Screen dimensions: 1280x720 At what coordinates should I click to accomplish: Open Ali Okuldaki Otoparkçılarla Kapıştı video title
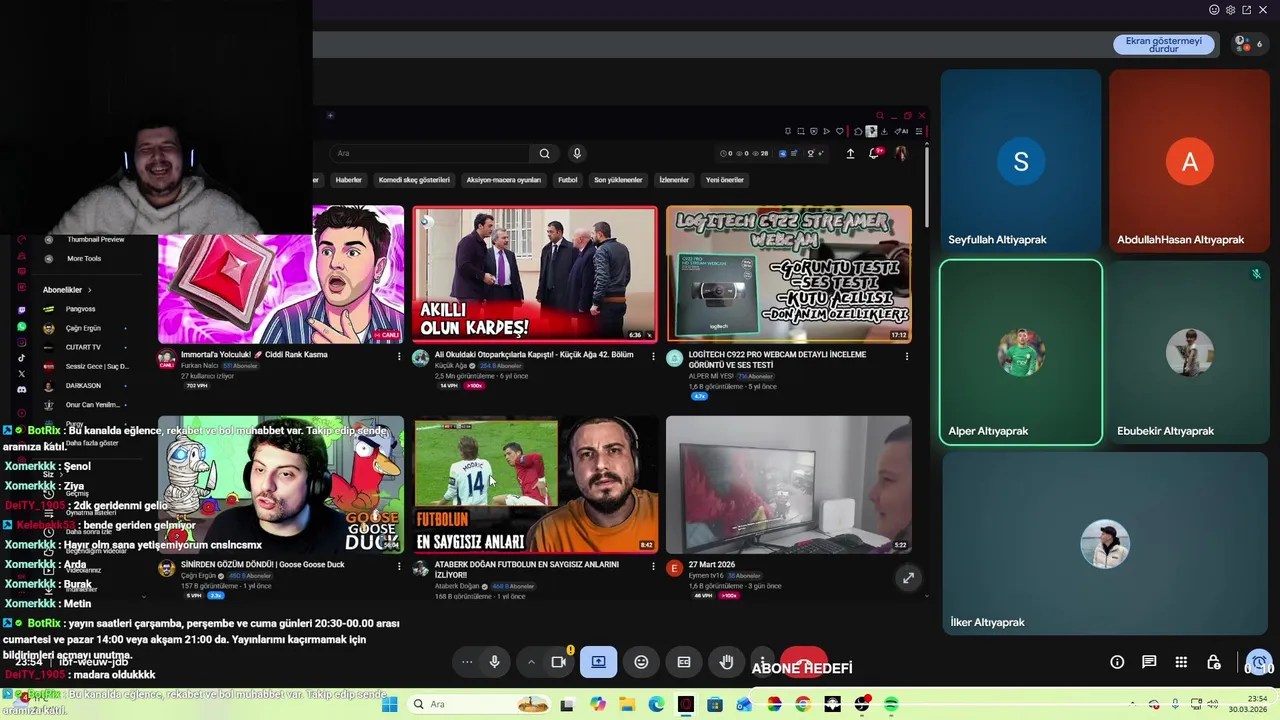click(534, 355)
